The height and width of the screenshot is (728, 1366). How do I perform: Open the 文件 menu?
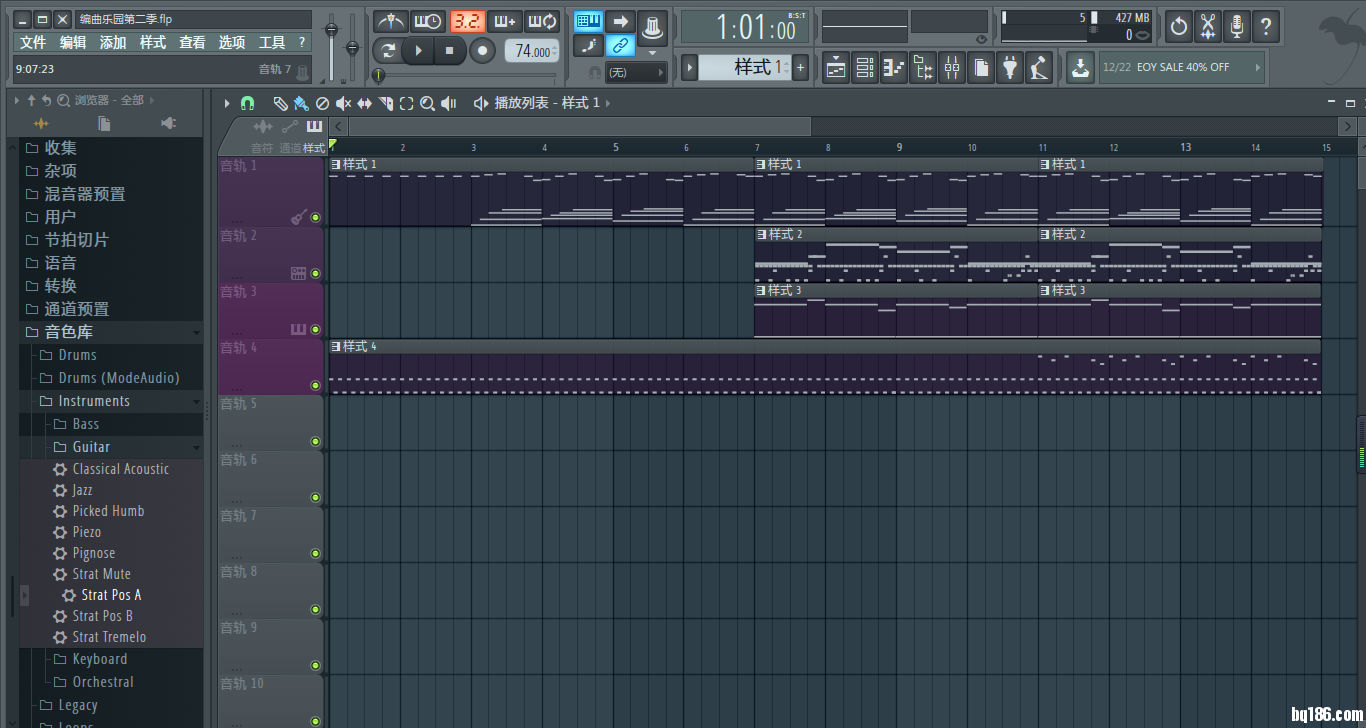pyautogui.click(x=33, y=42)
